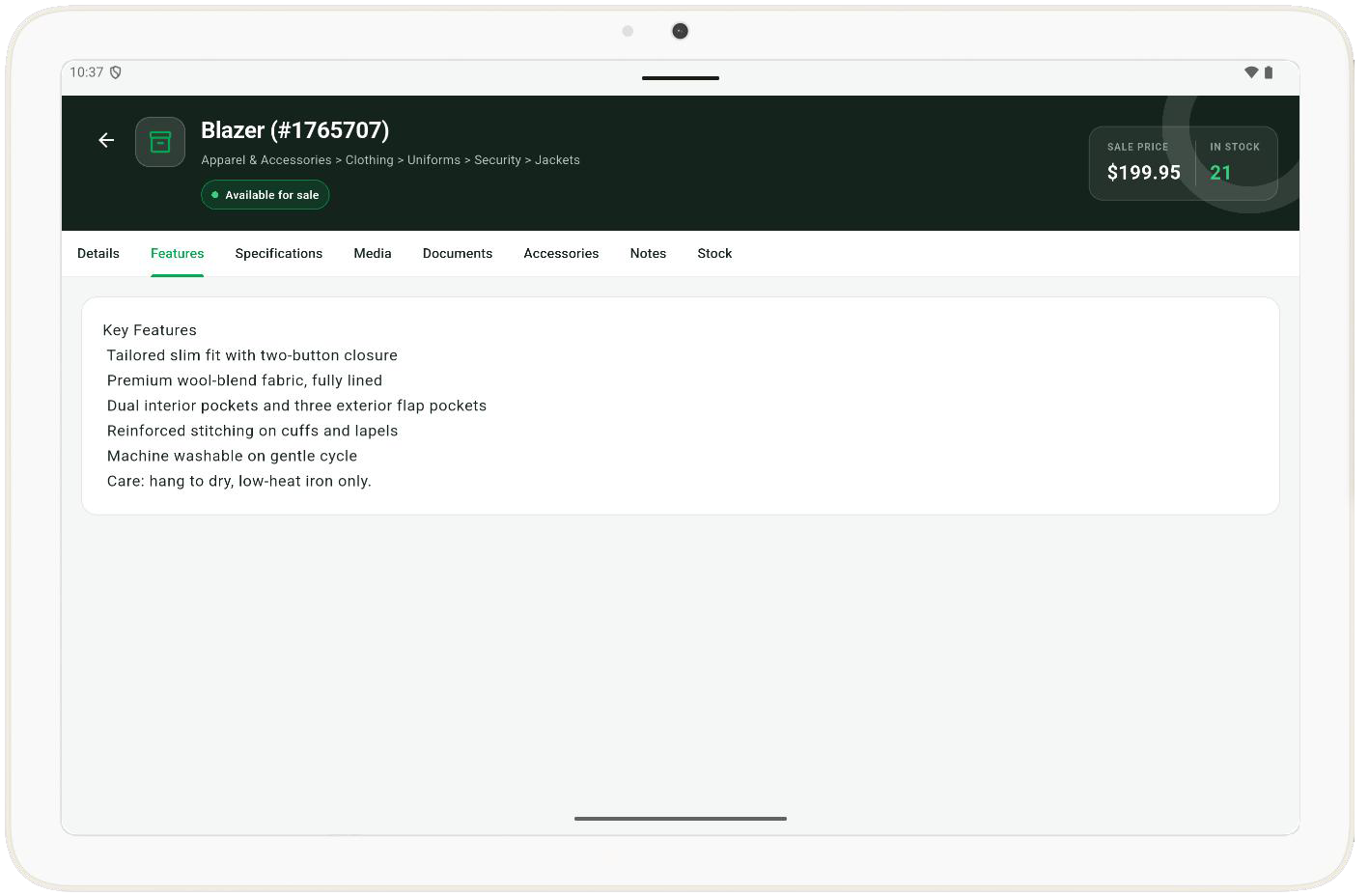Tap the battery icon in status bar
Image resolution: width=1369 pixels, height=896 pixels.
[1269, 72]
